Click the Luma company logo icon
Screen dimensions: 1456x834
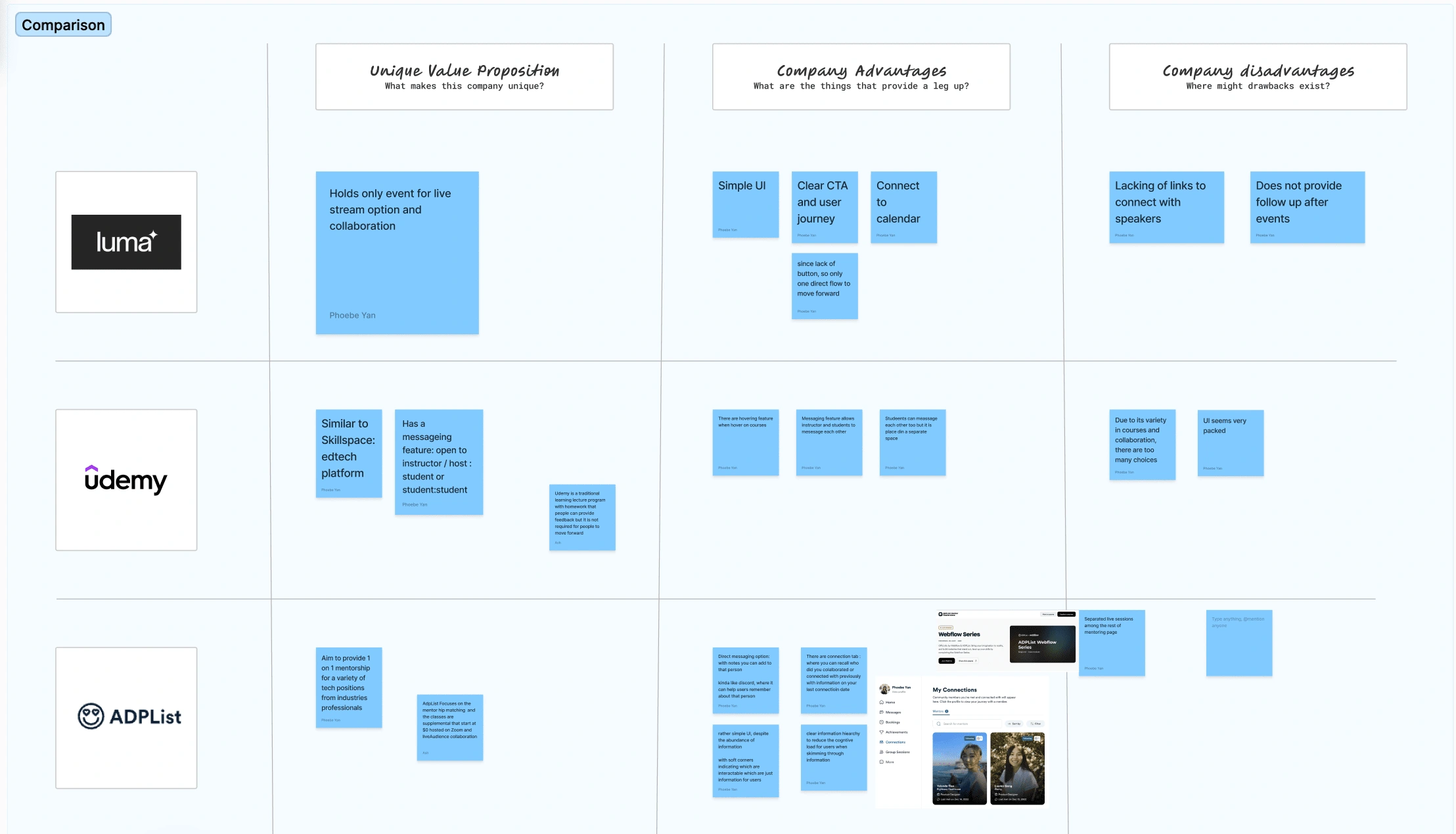[125, 241]
